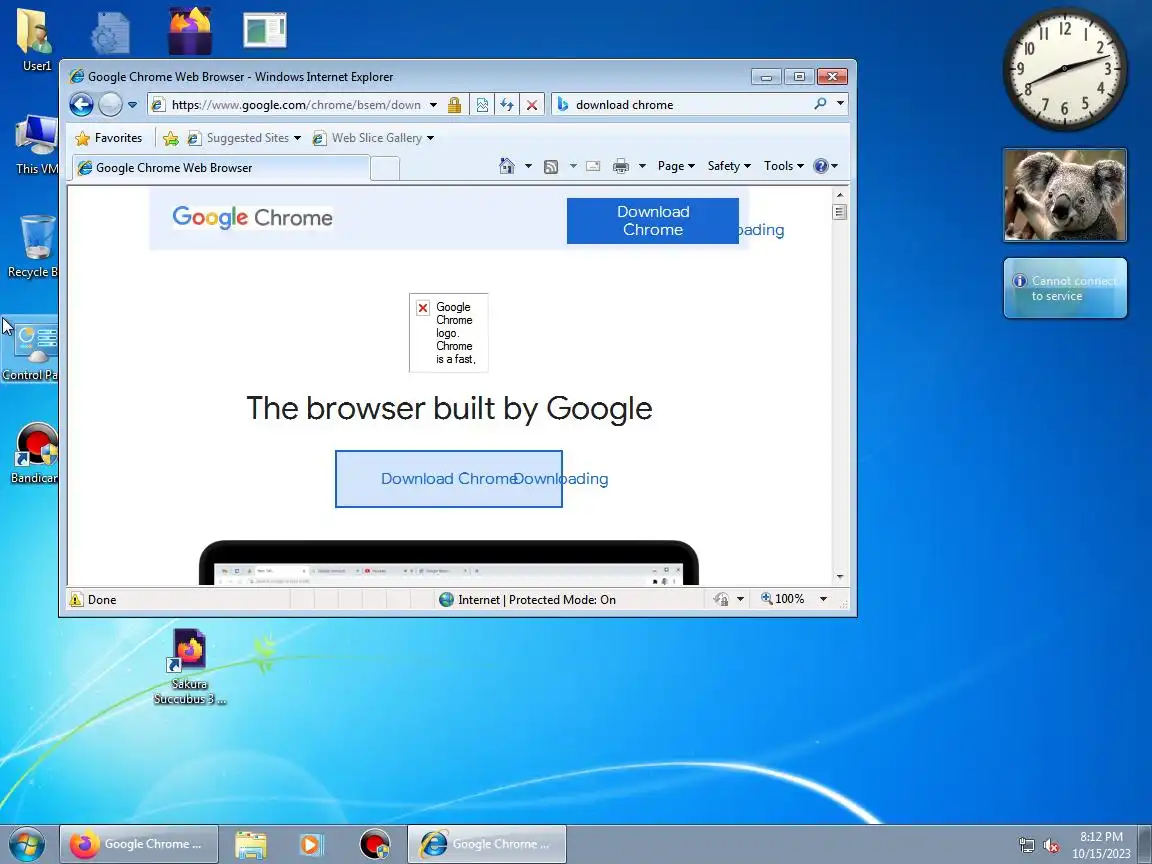Click 'Cannot connect to service' gadget
1152x864 pixels.
(1065, 288)
